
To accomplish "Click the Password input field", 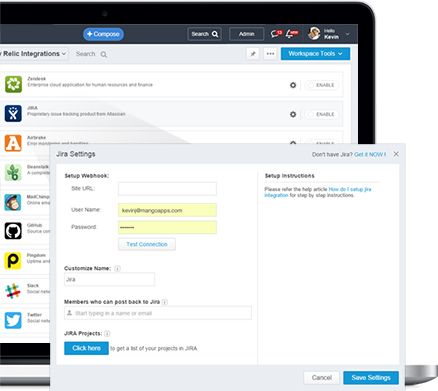I will tap(167, 227).
